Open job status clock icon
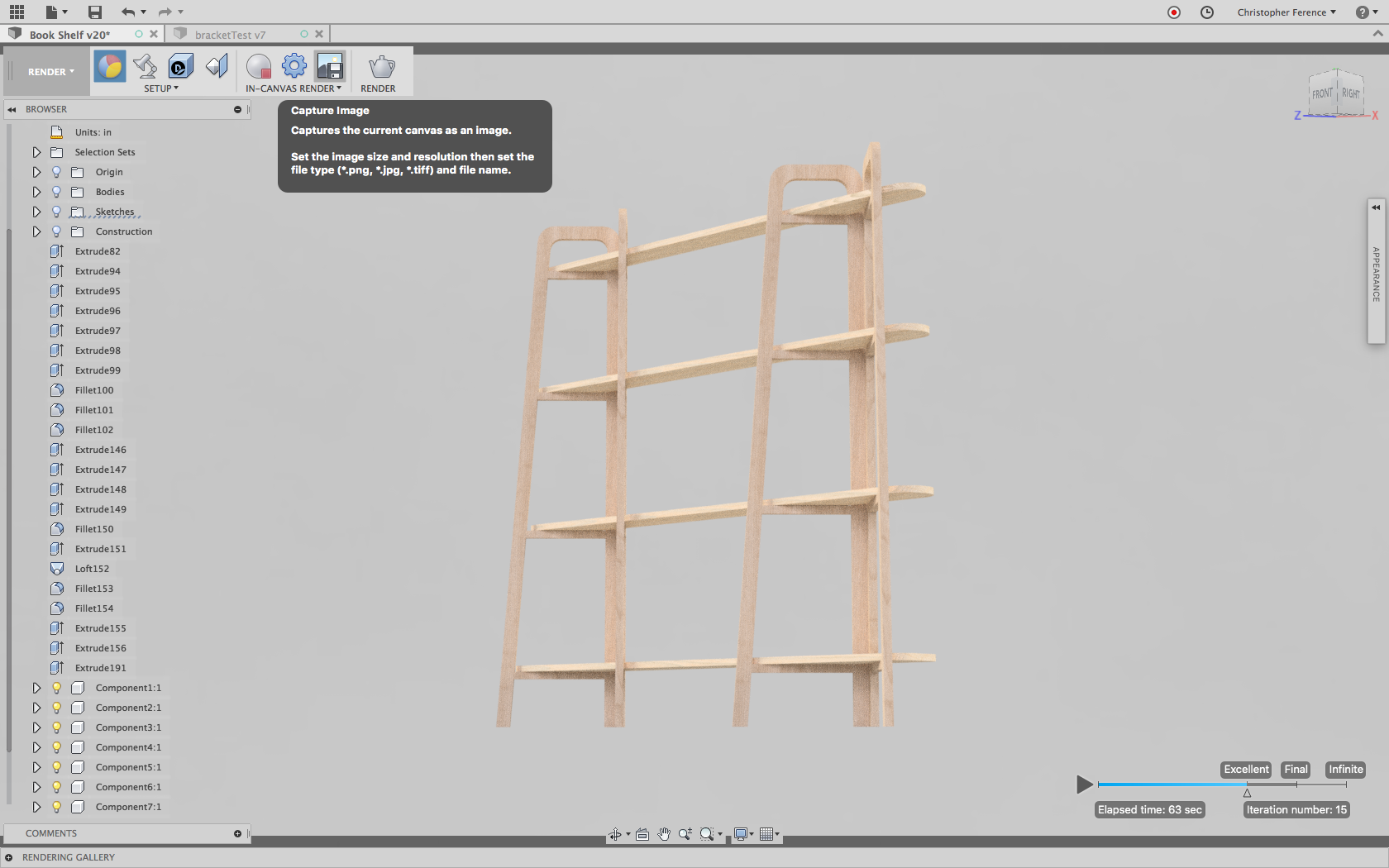1389x868 pixels. pyautogui.click(x=1207, y=12)
